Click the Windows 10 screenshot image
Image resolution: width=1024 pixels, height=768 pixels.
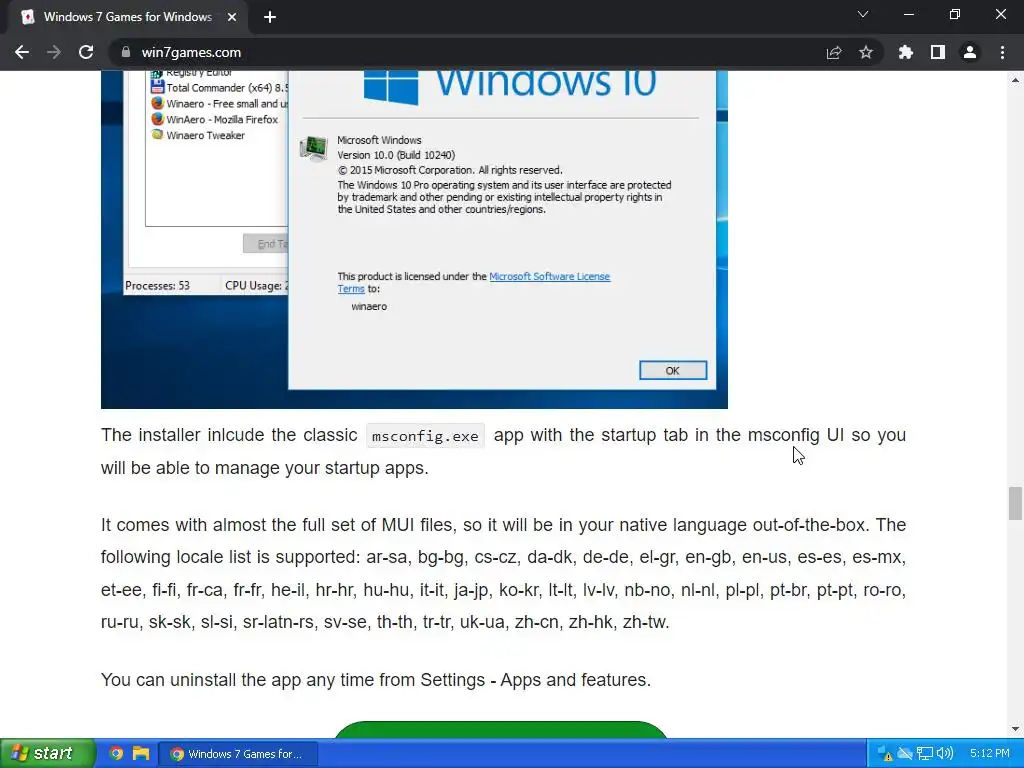[x=414, y=239]
